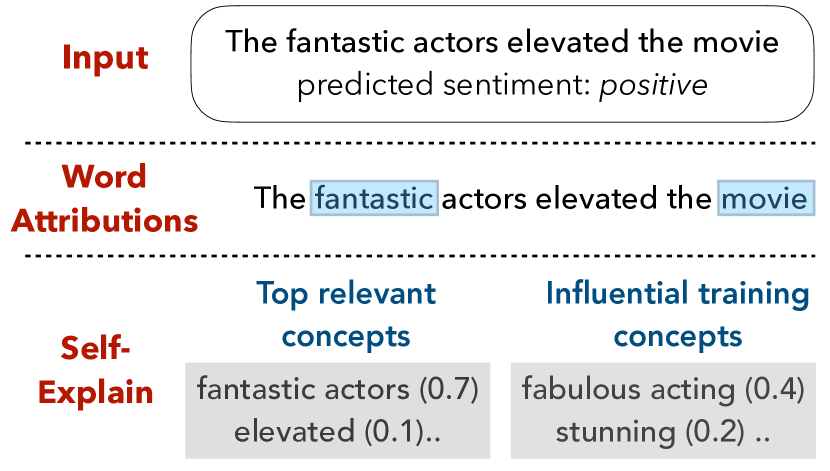This screenshot has height=471, width=830.
Task: Select the blue highlighted word "fantastic"
Action: click(375, 199)
